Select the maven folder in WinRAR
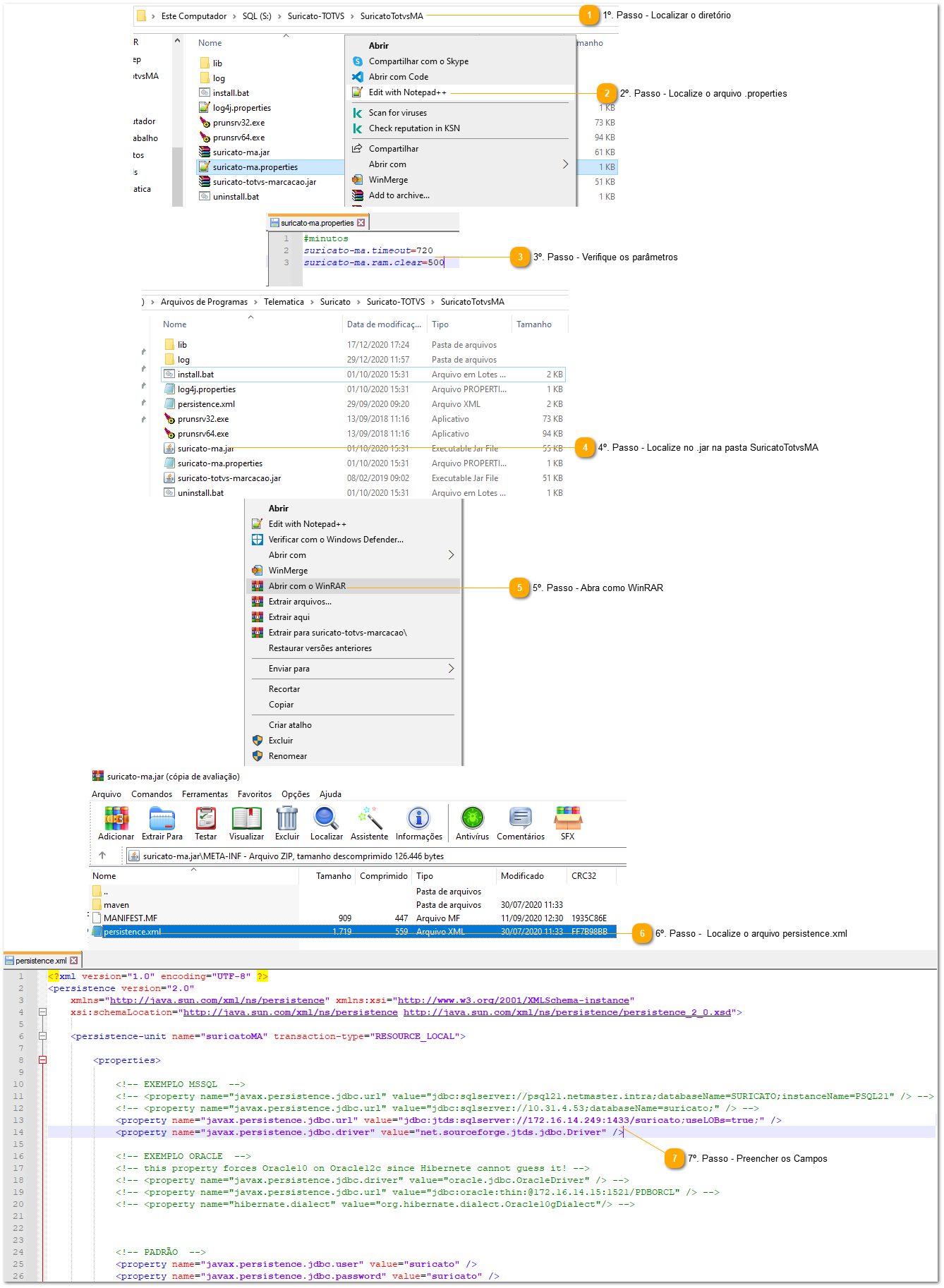 (353, 905)
